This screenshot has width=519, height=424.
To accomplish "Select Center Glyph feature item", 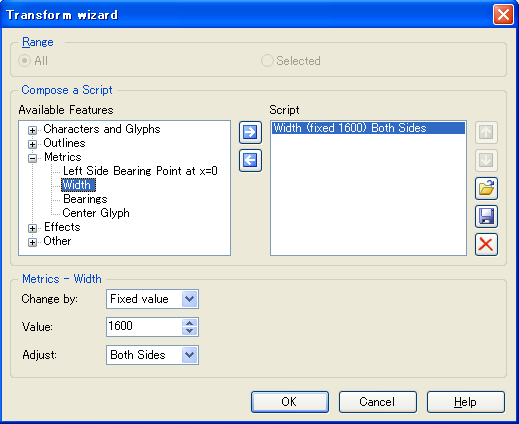I will [x=96, y=213].
